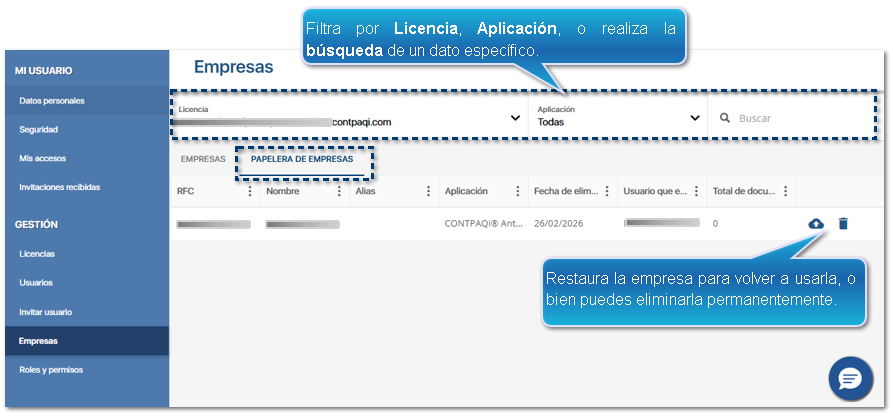
Task: Switch to the Empresas tab
Action: pos(203,159)
